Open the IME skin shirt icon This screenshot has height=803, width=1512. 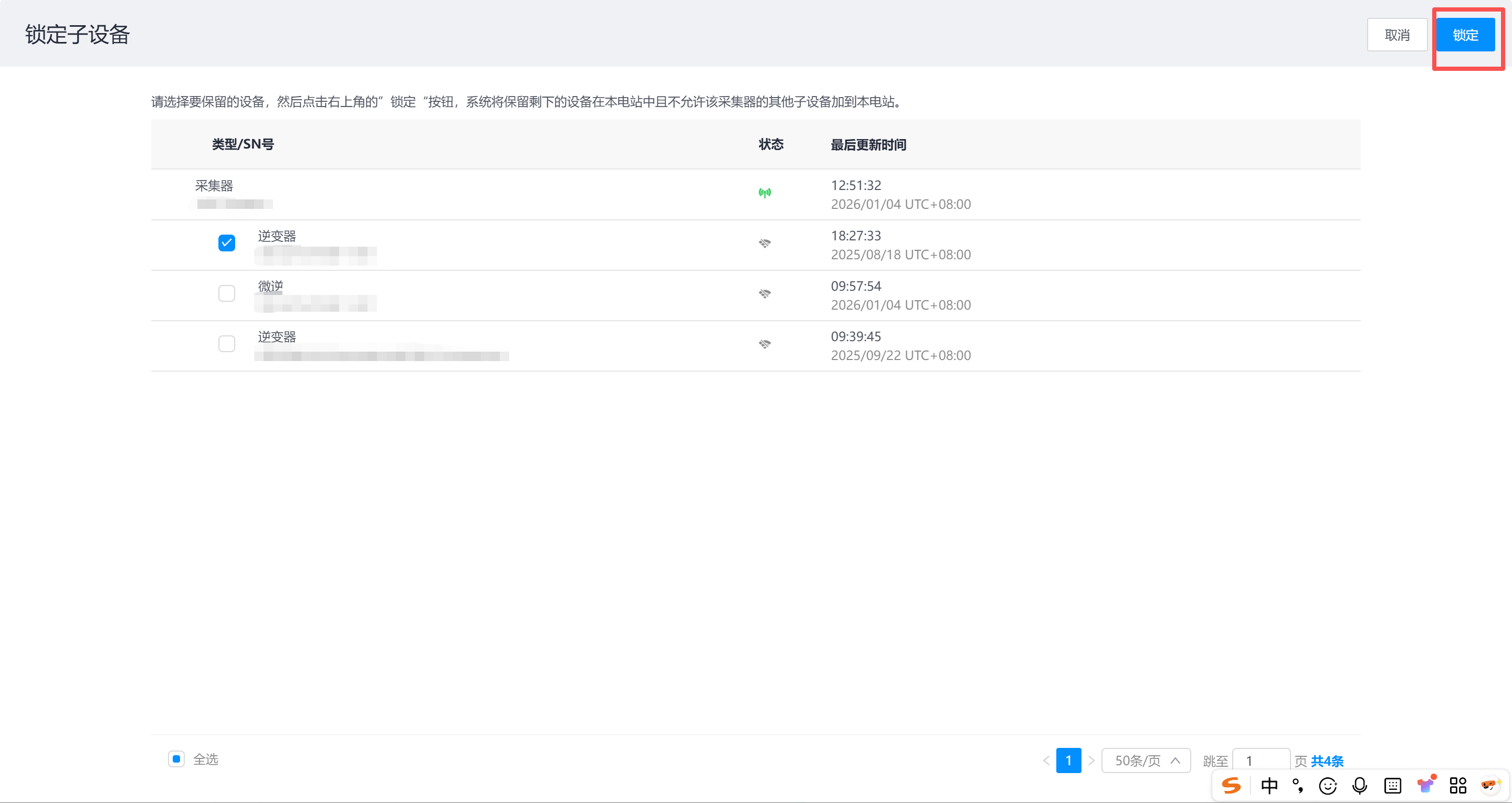click(x=1425, y=785)
